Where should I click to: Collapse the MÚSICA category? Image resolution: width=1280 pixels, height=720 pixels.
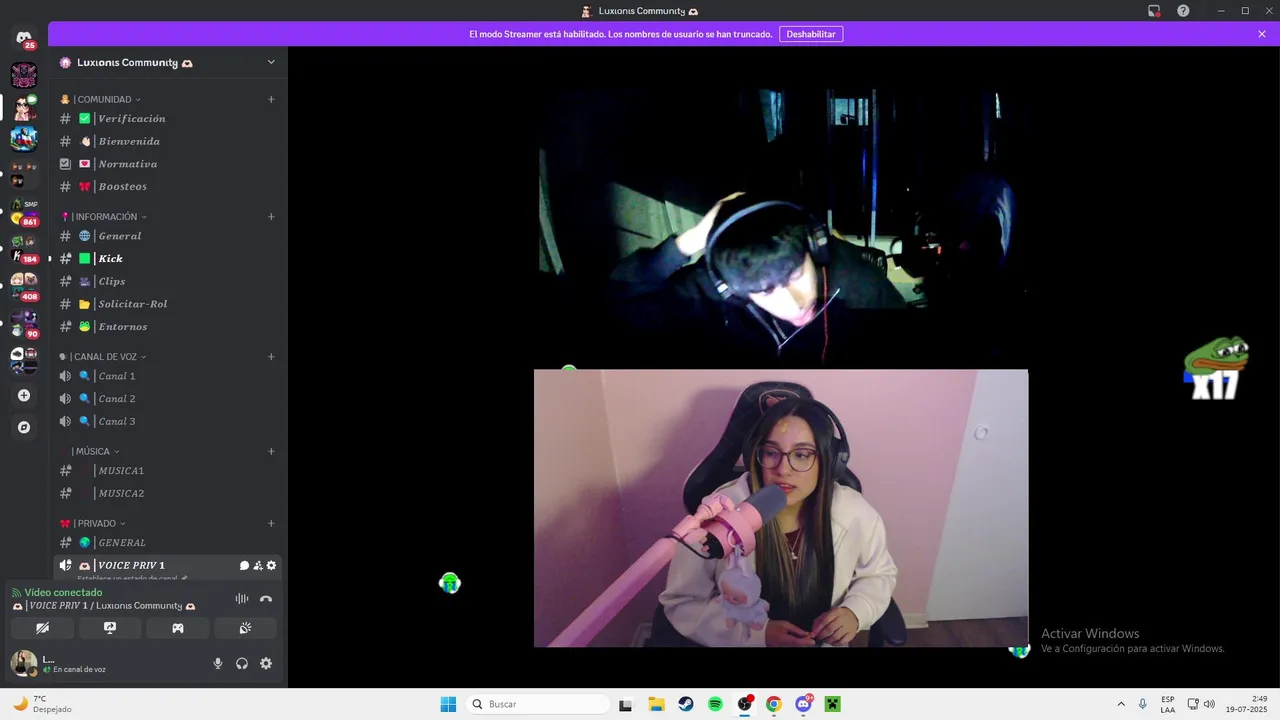(96, 451)
